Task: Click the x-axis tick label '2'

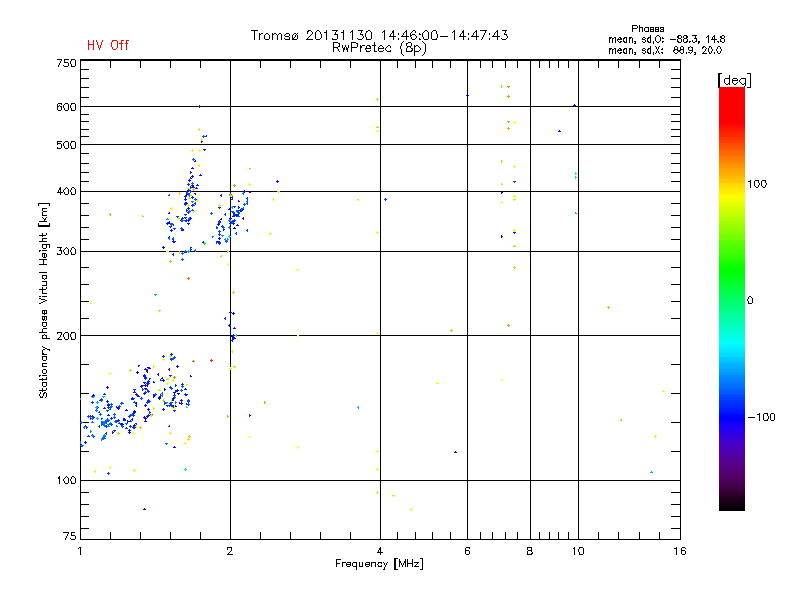Action: (230, 551)
